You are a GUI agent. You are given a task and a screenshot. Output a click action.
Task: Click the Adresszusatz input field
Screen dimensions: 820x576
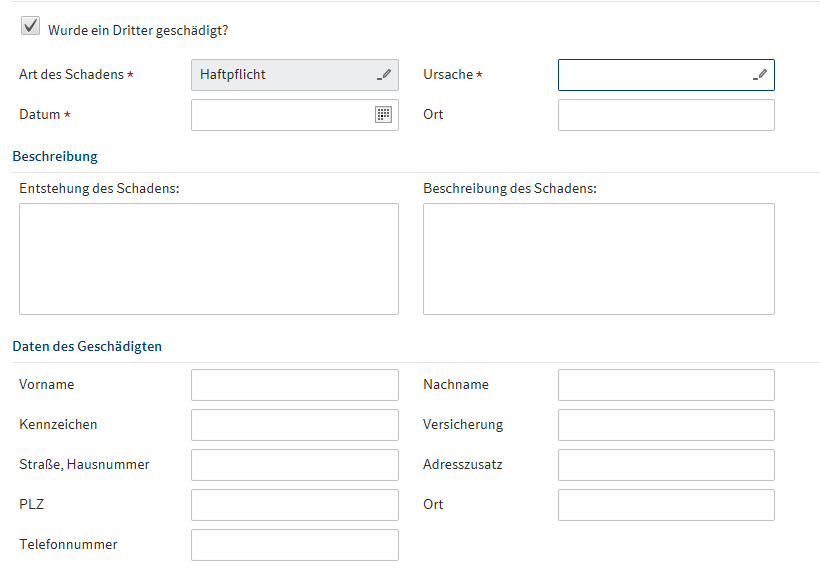click(x=666, y=465)
